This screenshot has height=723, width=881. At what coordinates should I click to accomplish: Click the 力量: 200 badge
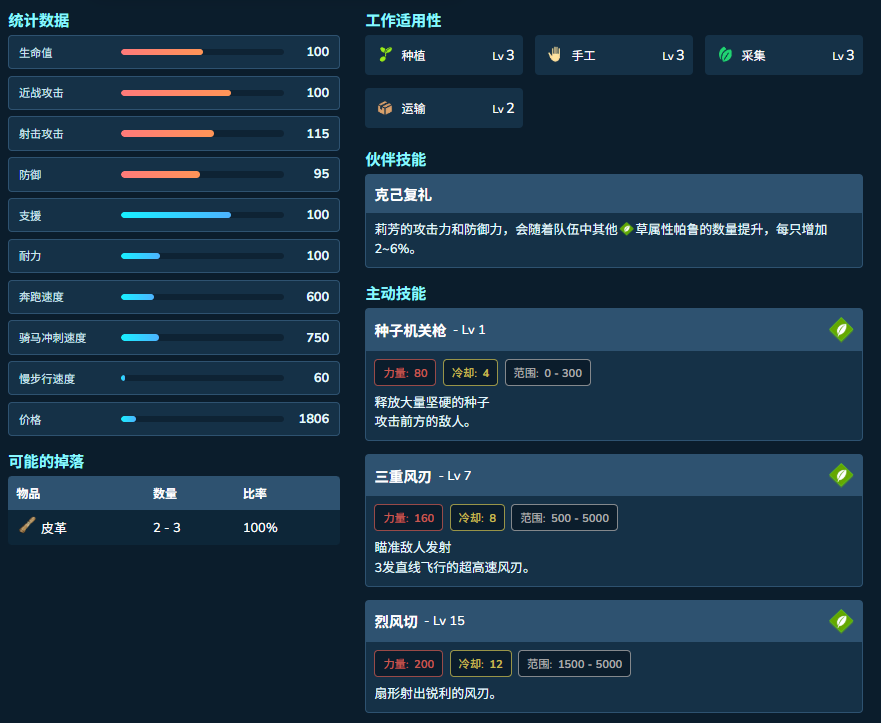408,663
